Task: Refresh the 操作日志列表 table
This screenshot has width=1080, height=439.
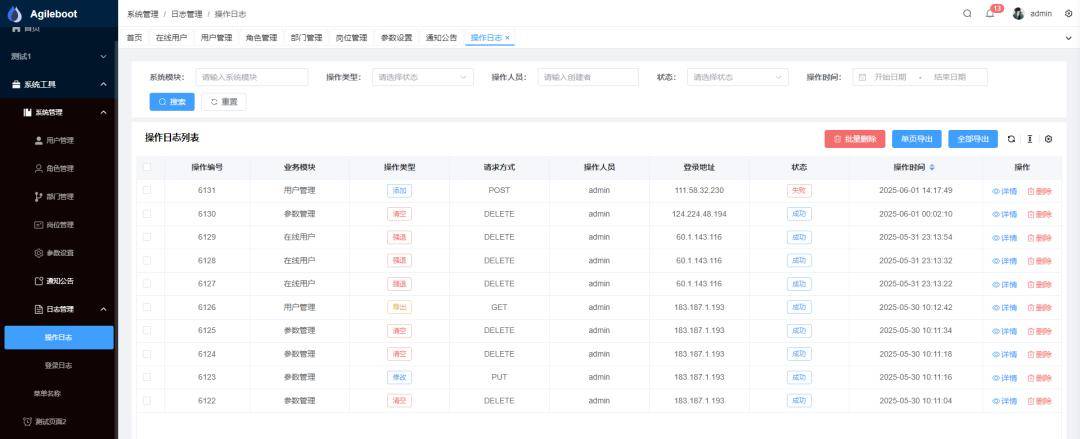Action: [1011, 139]
